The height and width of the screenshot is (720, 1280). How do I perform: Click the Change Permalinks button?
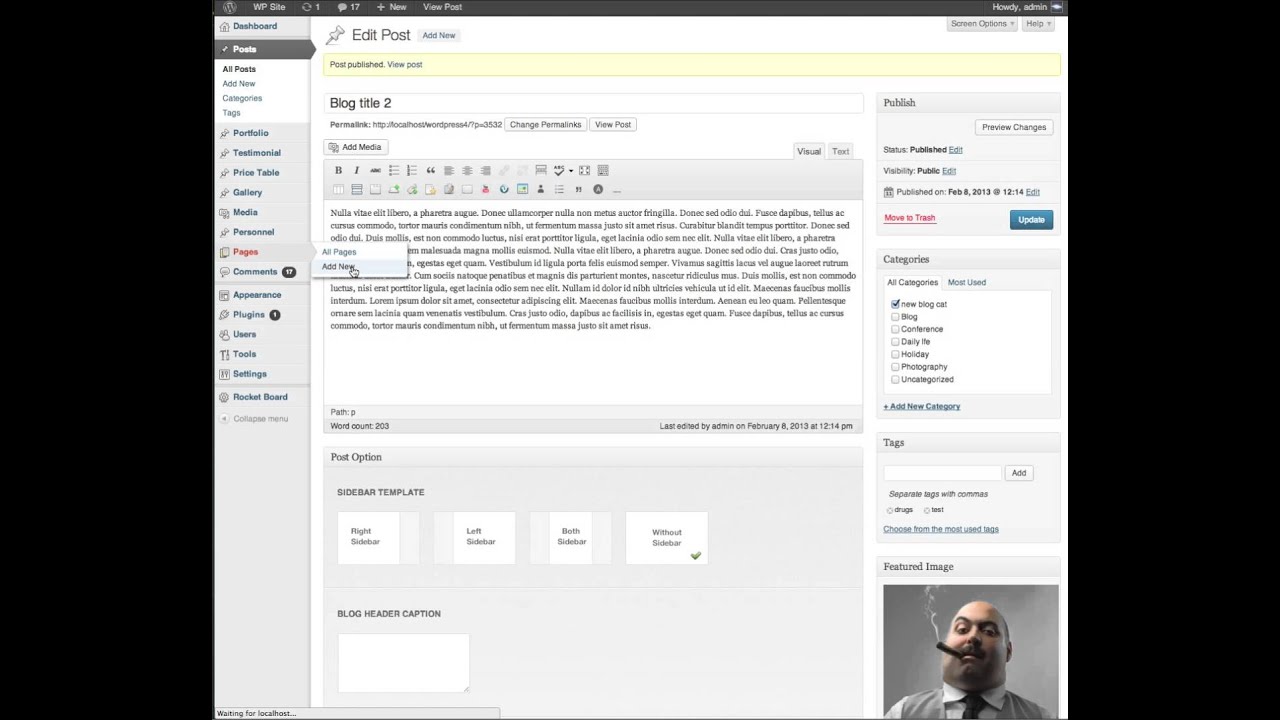pos(545,125)
